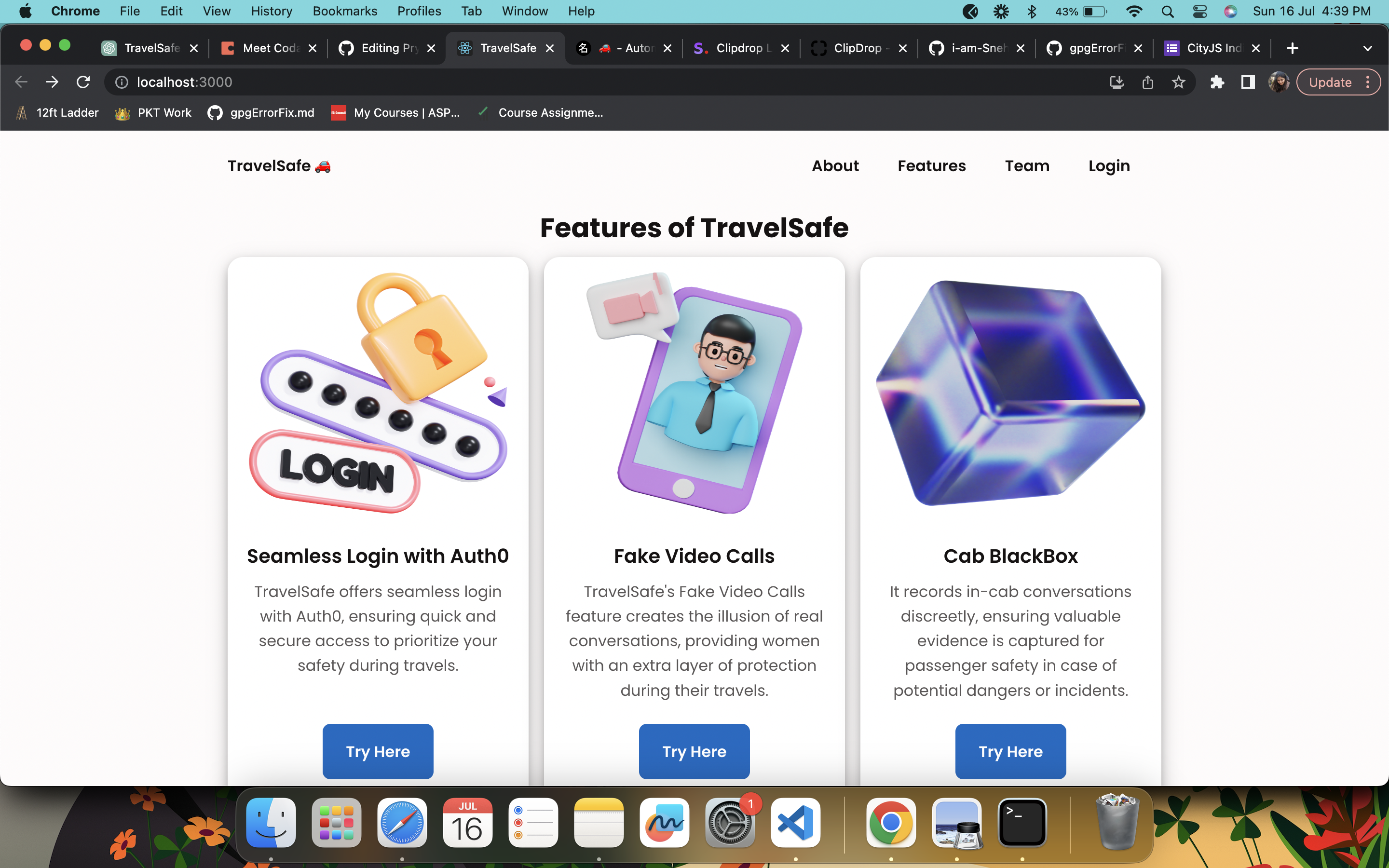Click the browser reload page icon

[x=83, y=82]
